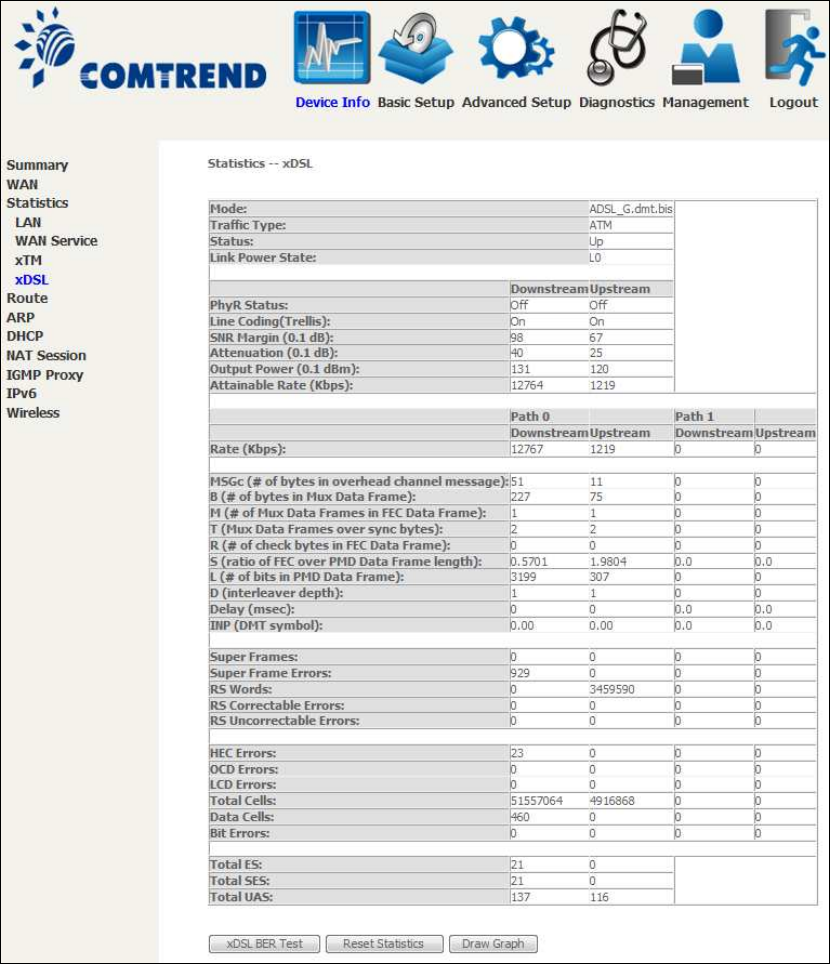Select the Advanced Setup label
This screenshot has height=964, width=830.
[516, 102]
